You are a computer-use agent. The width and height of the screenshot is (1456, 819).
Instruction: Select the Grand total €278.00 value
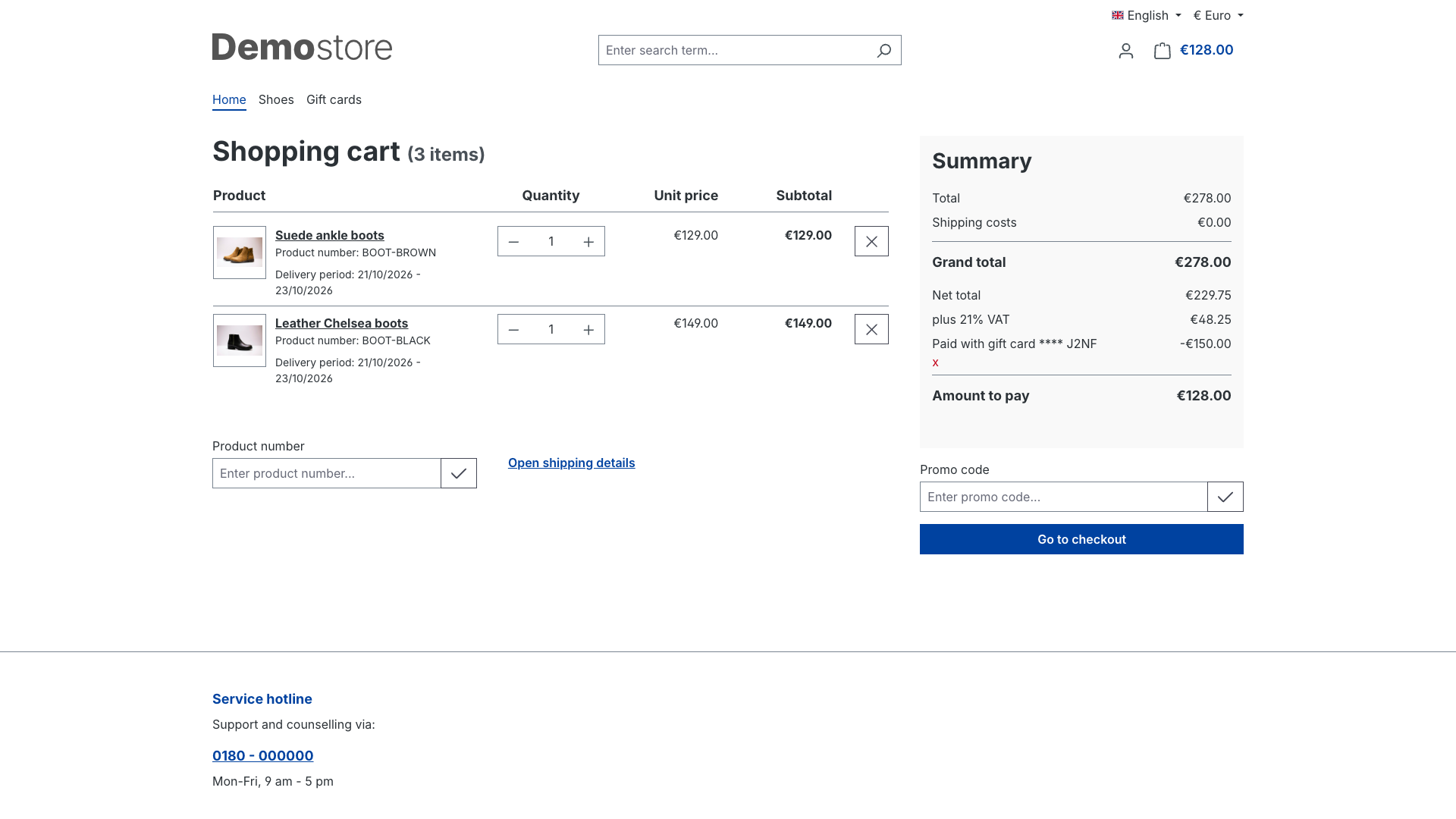[x=1203, y=262]
